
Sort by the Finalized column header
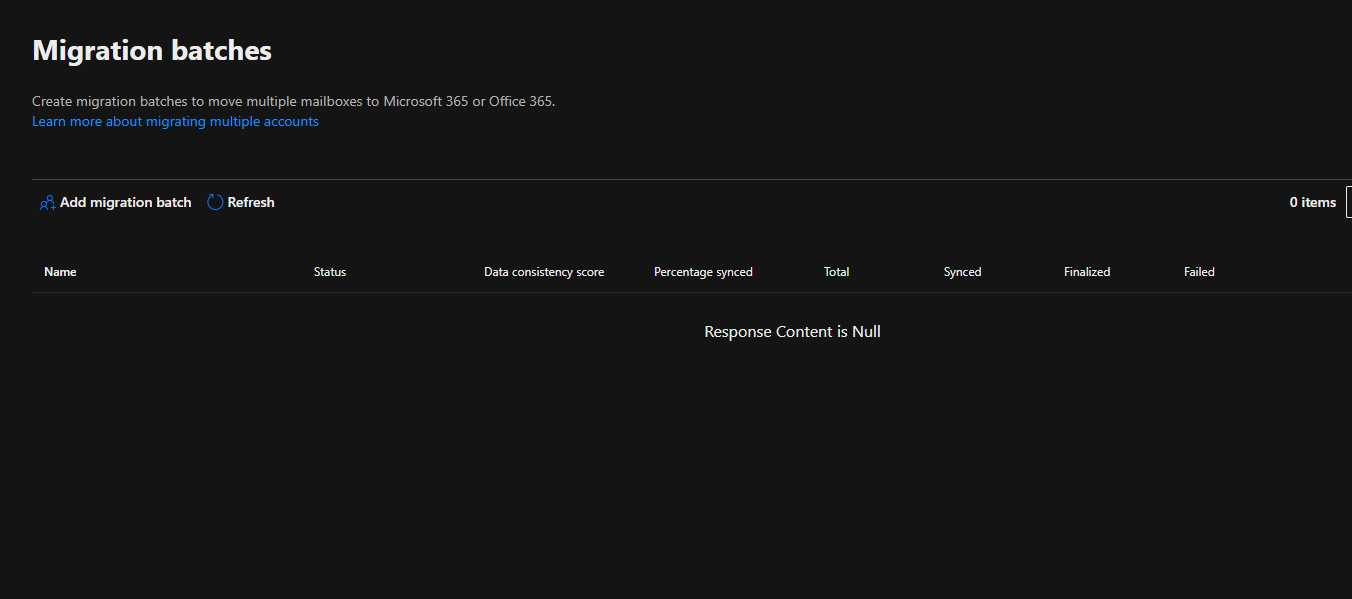pos(1087,271)
